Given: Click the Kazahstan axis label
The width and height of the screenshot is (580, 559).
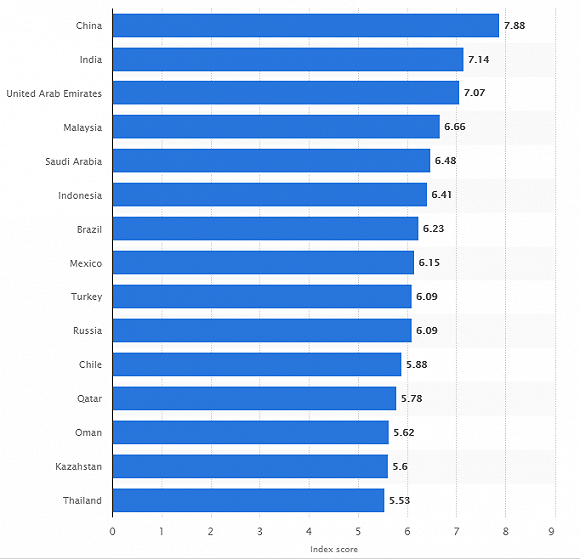Looking at the screenshot, I should click(78, 467).
